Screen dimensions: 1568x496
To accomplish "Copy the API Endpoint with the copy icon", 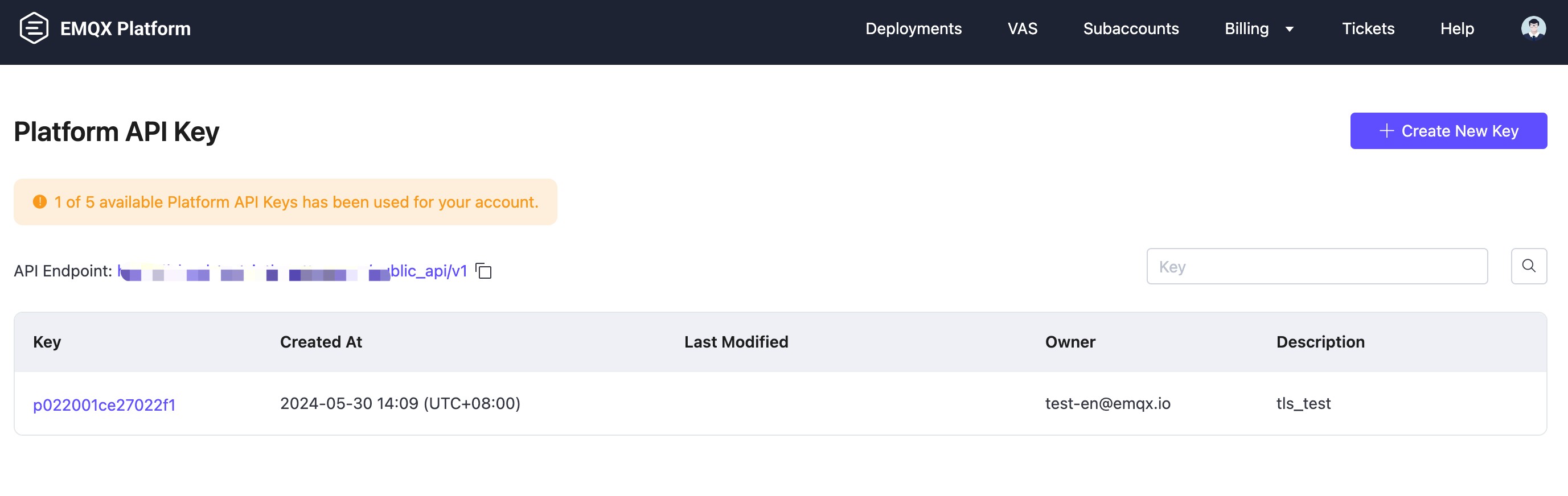I will (484, 271).
